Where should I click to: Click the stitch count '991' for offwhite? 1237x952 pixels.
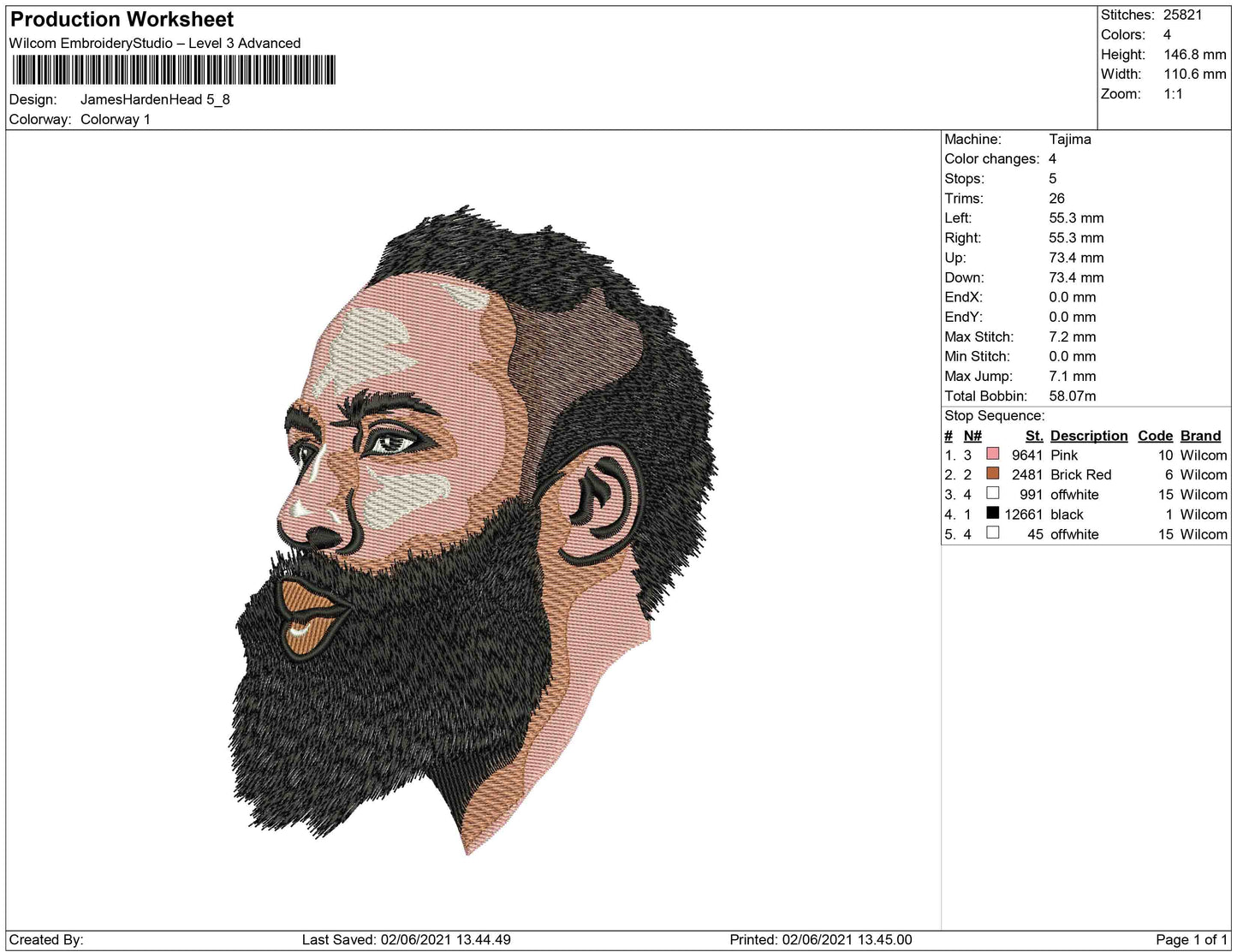coord(1032,494)
